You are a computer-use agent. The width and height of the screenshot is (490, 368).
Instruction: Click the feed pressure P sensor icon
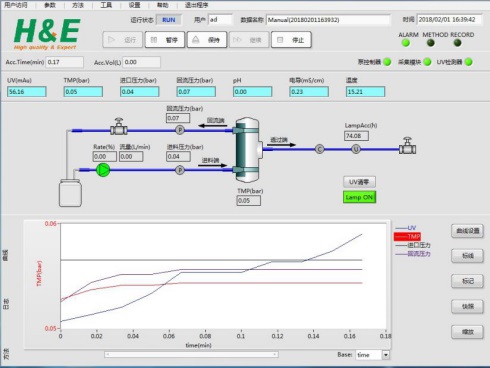coord(180,170)
